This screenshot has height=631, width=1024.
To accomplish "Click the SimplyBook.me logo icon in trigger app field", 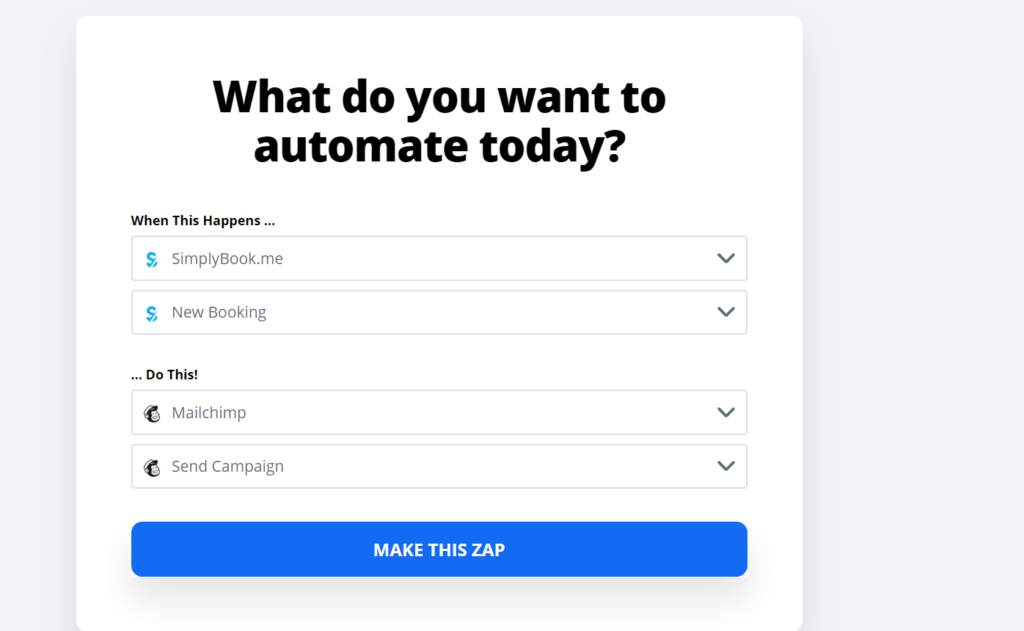I will pyautogui.click(x=152, y=259).
